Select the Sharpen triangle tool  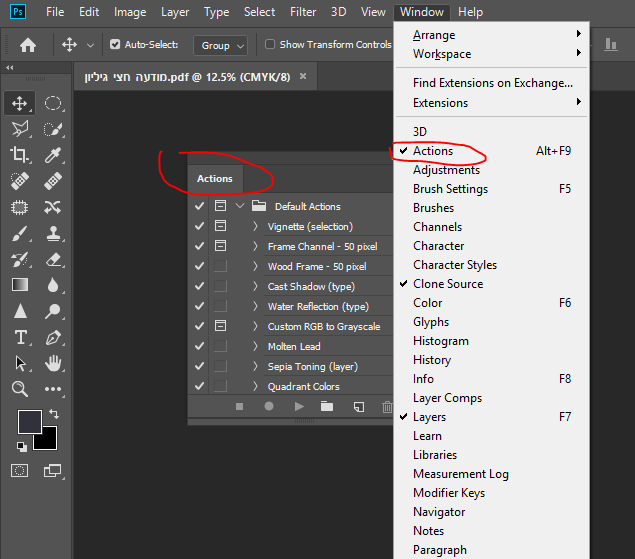point(19,311)
